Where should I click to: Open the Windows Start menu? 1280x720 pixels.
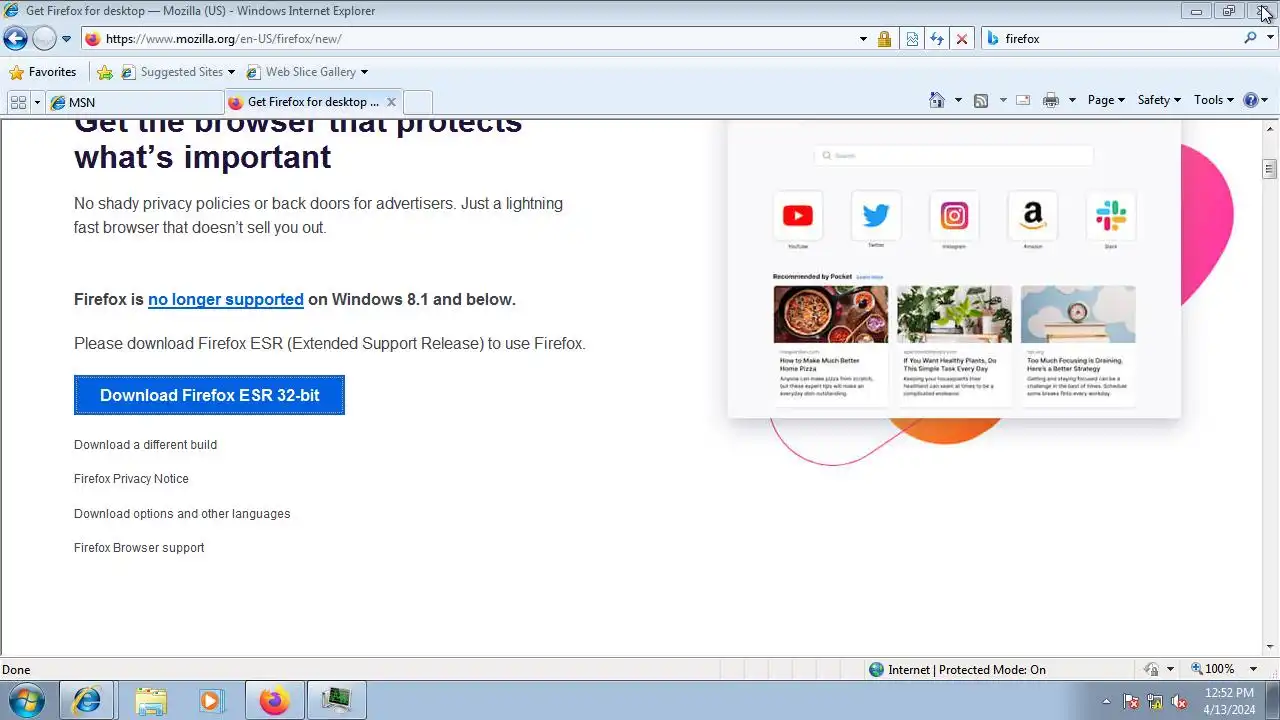[27, 700]
